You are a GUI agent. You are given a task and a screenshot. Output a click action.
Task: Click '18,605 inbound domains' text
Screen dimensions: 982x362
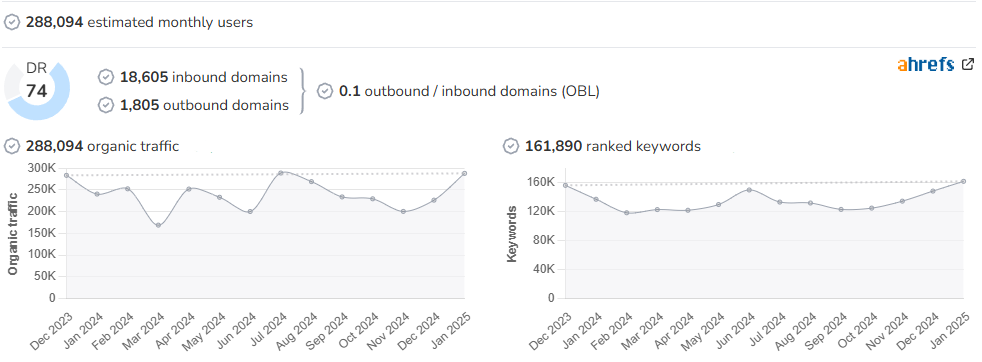click(x=204, y=77)
